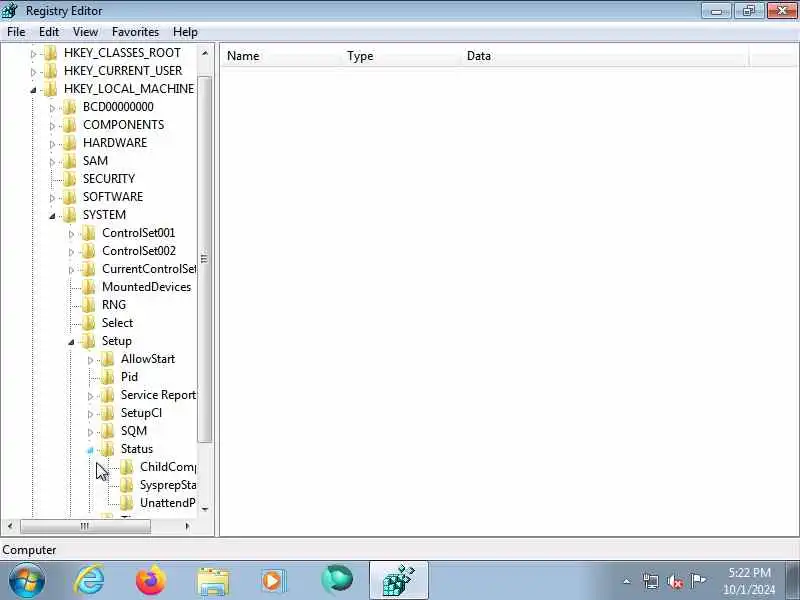Image resolution: width=800 pixels, height=600 pixels.
Task: Click the RNG folder icon
Action: click(88, 305)
